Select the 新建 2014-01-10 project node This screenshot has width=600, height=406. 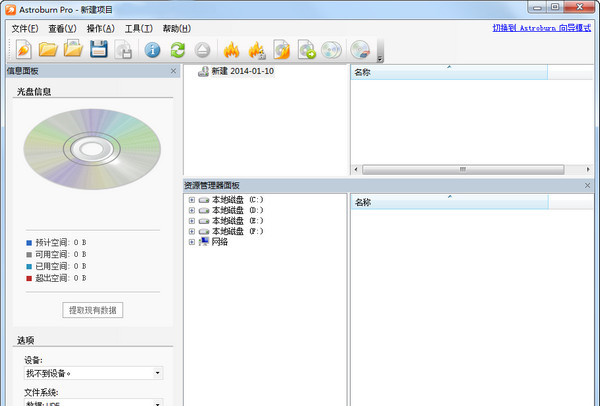[243, 71]
